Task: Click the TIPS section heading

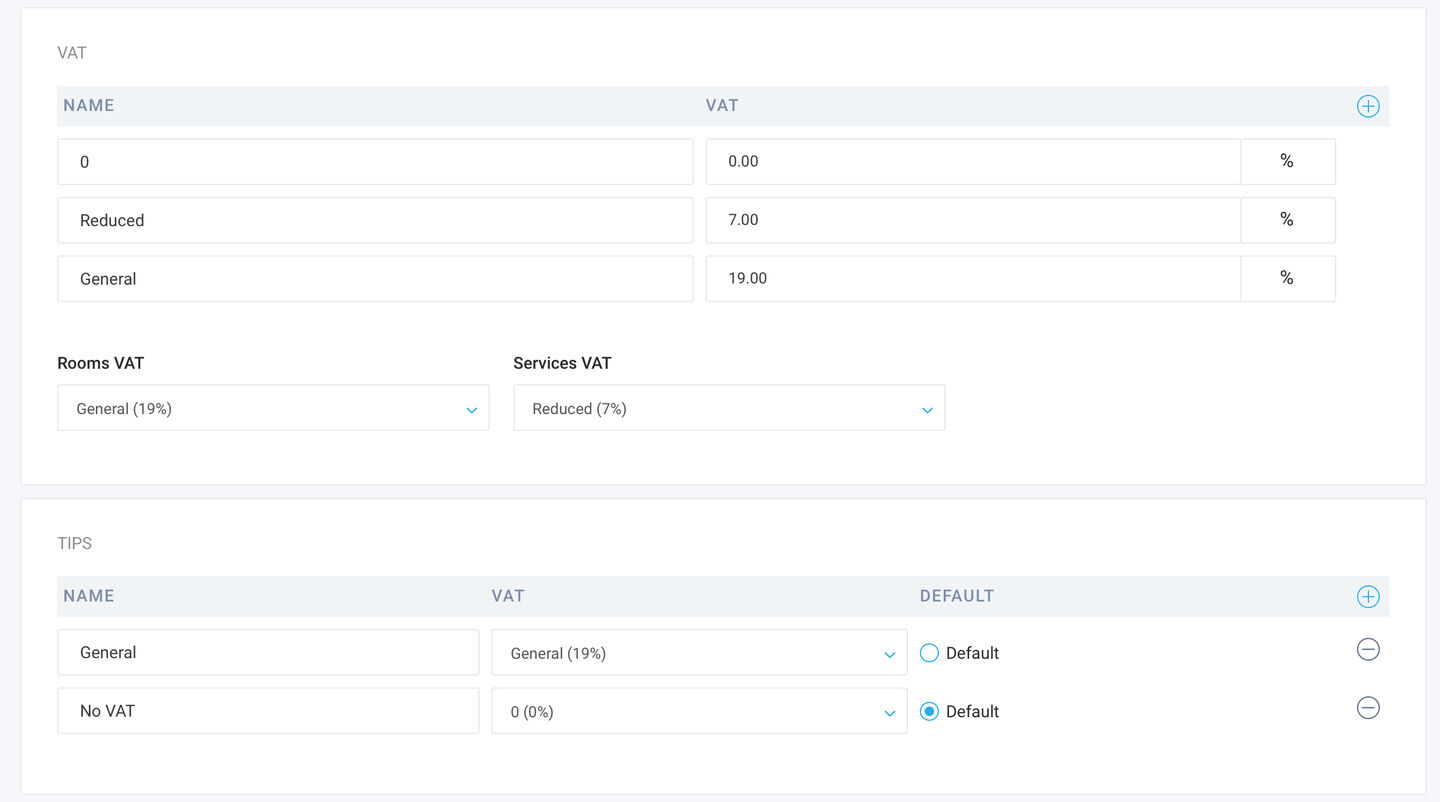Action: click(74, 543)
